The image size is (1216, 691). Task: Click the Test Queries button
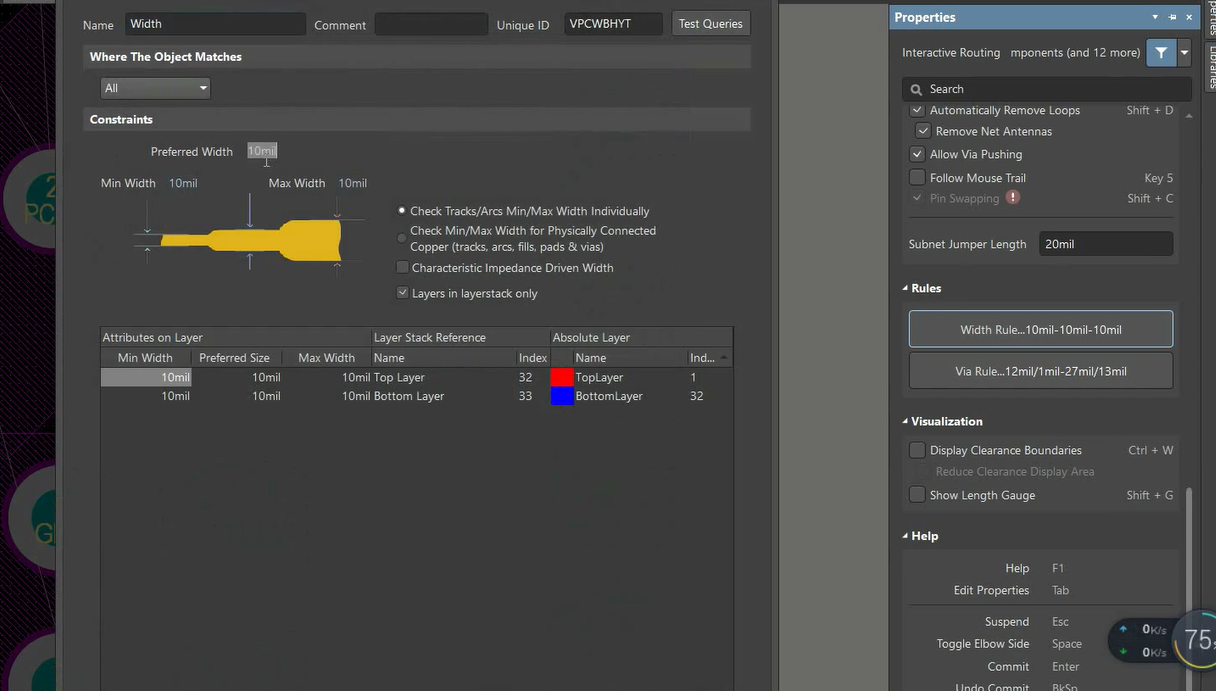(710, 23)
